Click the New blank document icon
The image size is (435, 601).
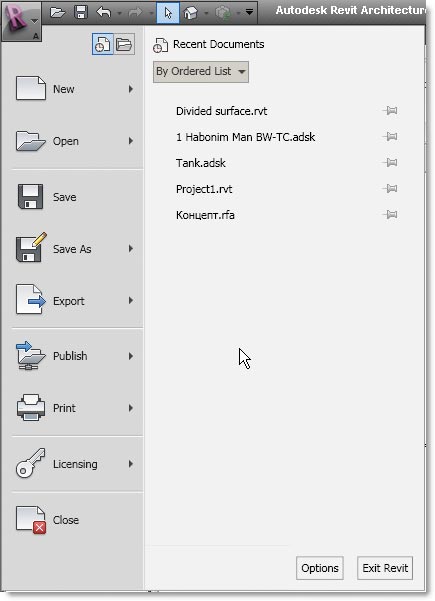(x=31, y=88)
